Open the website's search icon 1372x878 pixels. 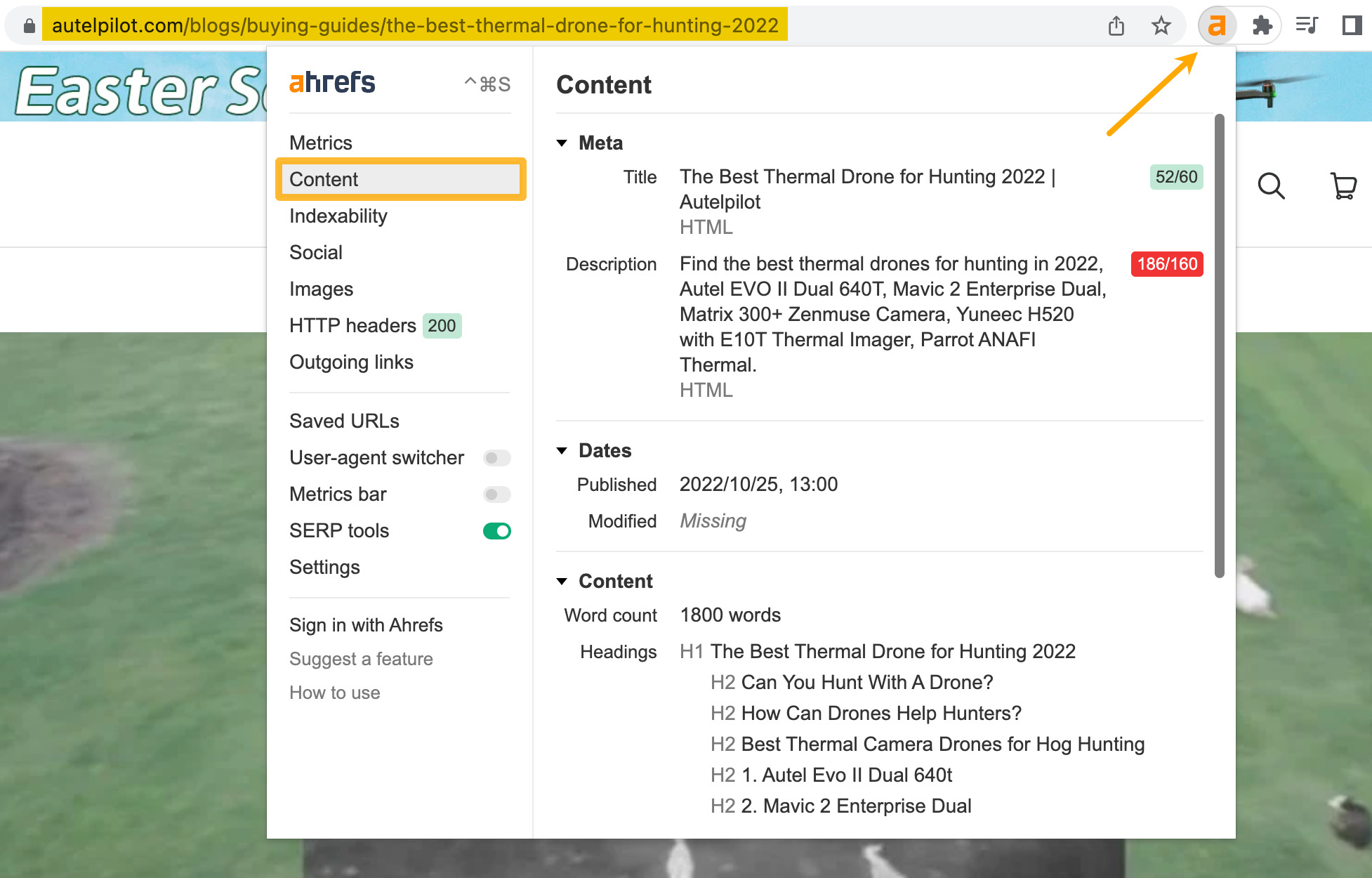[x=1271, y=186]
